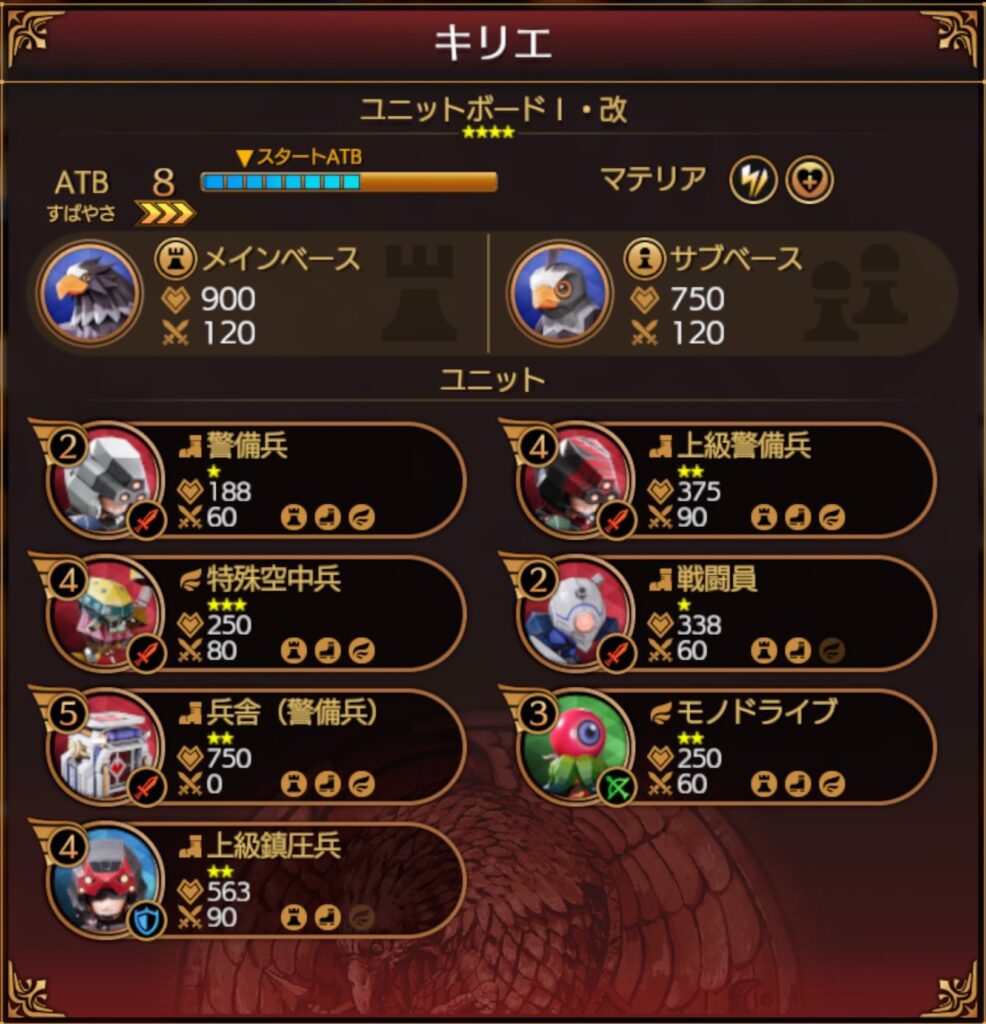Click the start ATB gauge bar
986x1024 pixels.
tap(349, 182)
